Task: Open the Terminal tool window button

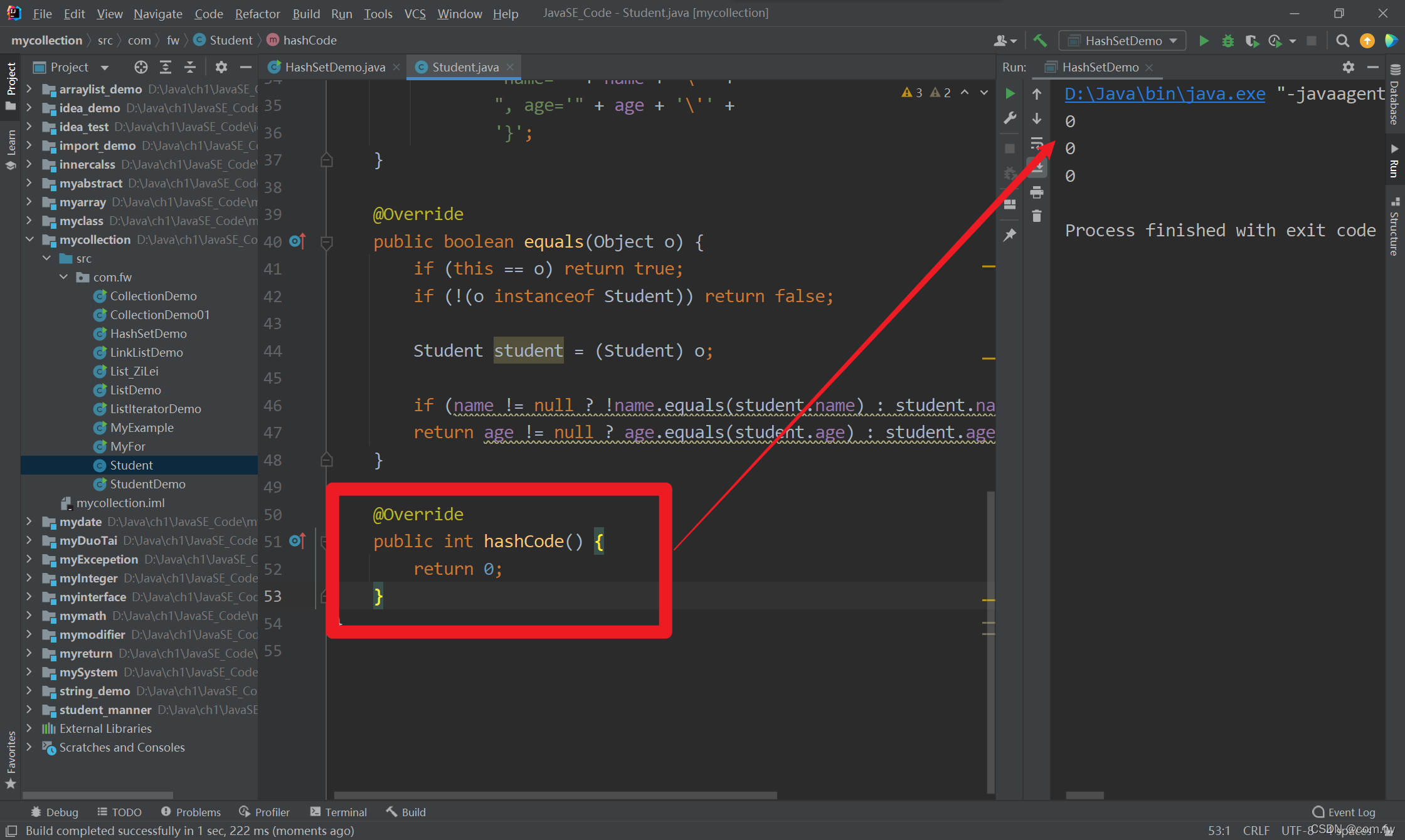Action: click(x=339, y=812)
